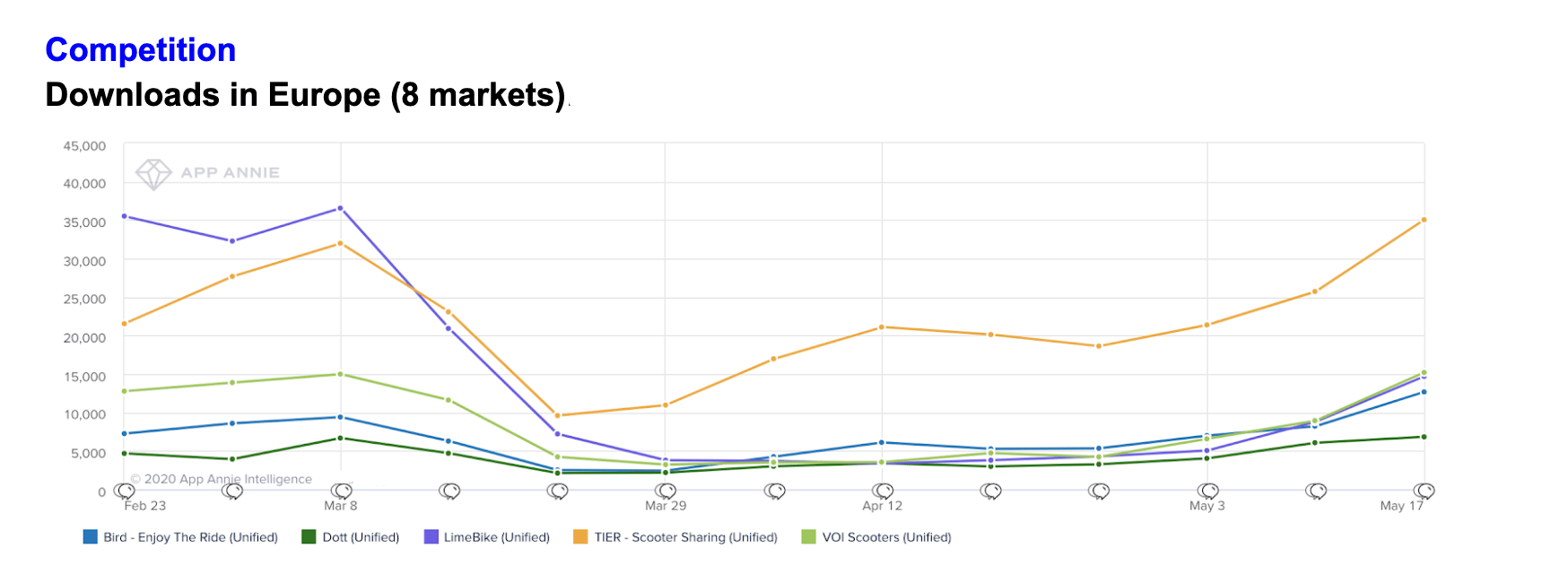Click the comment bubble icon under Feb 23
1568x574 pixels.
126,491
